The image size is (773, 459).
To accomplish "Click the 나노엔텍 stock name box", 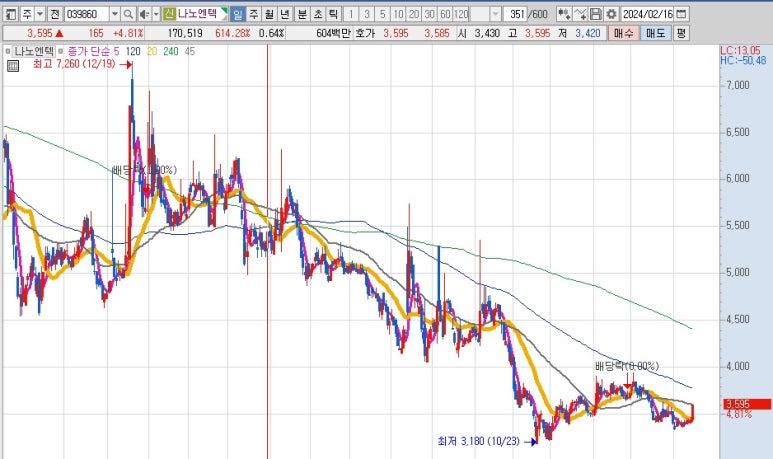I will pos(202,14).
